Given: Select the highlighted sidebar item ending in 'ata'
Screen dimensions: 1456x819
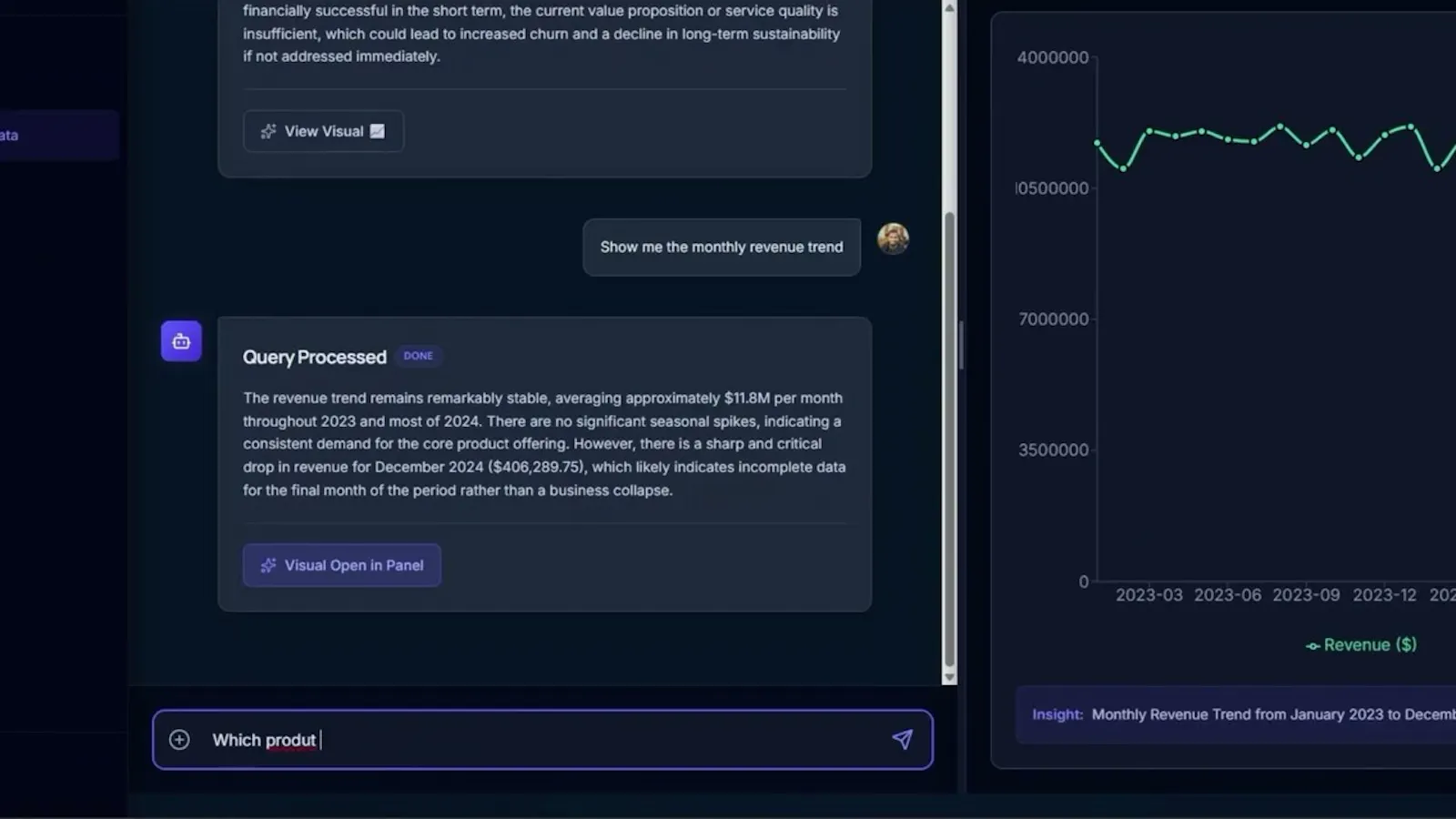Looking at the screenshot, I should [59, 136].
